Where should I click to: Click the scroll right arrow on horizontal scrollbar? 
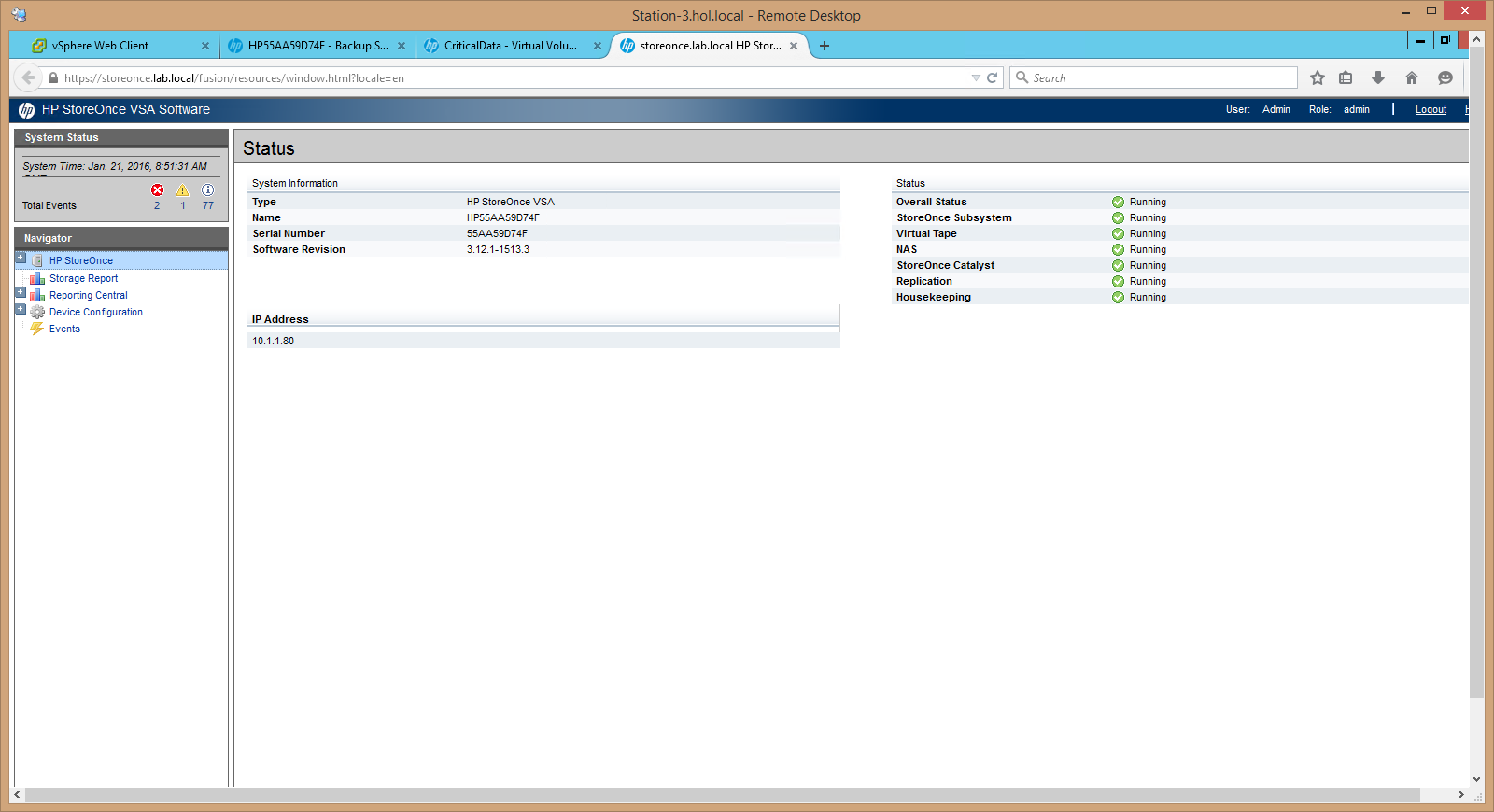pos(1461,794)
